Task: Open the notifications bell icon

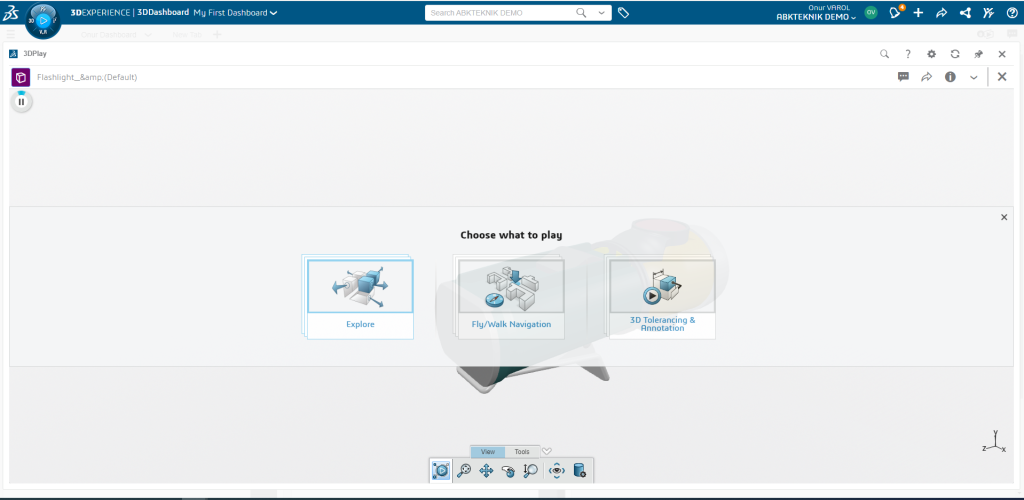Action: (895, 13)
